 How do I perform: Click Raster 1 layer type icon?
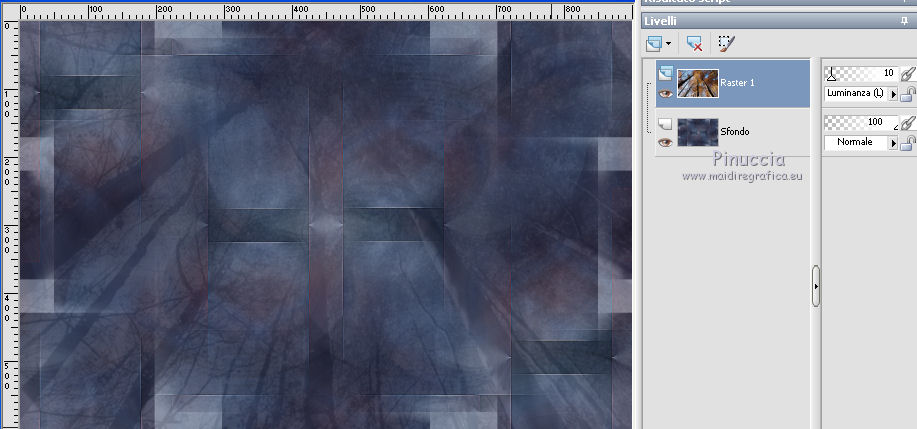[665, 73]
